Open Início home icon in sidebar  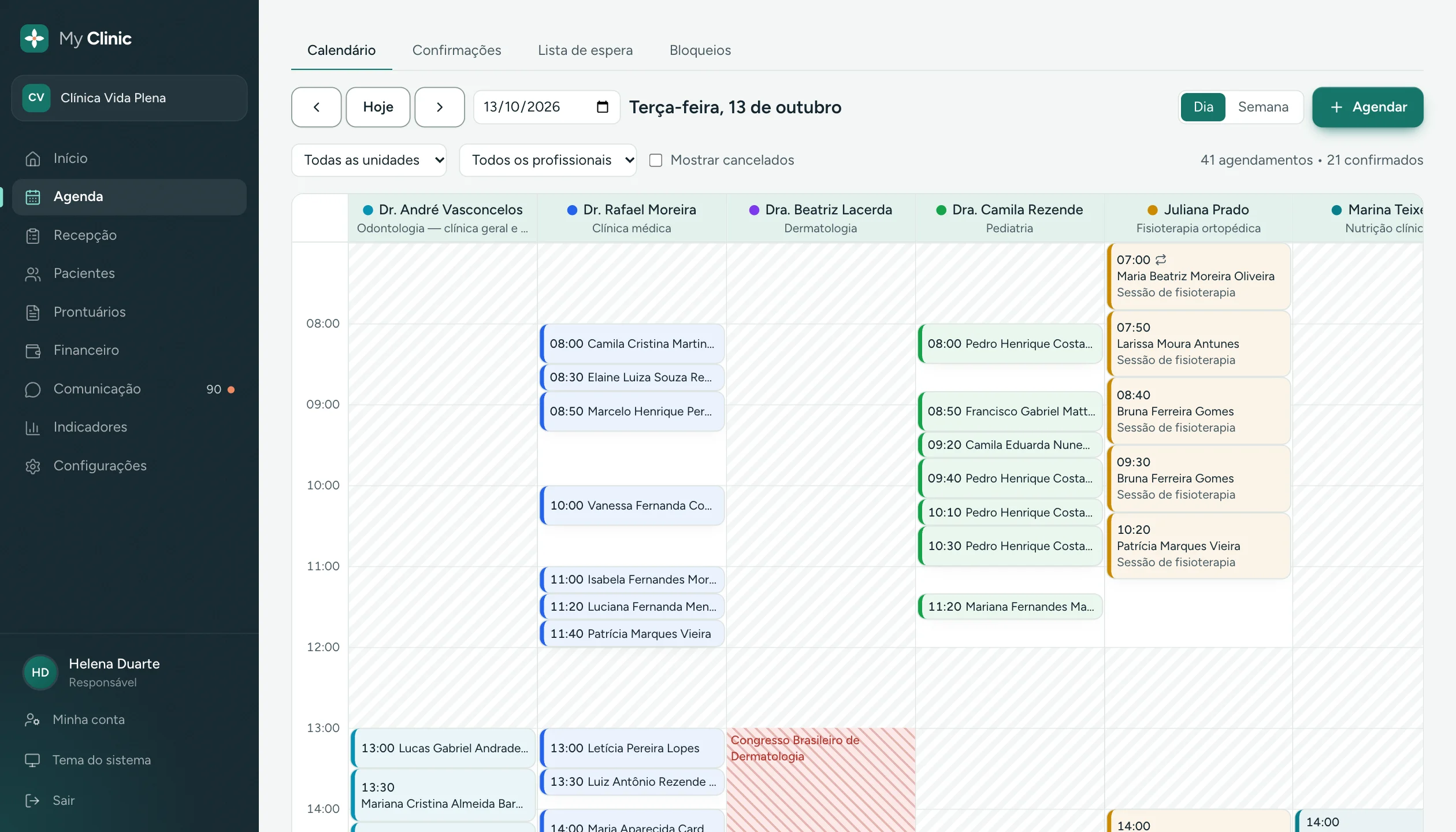tap(33, 158)
